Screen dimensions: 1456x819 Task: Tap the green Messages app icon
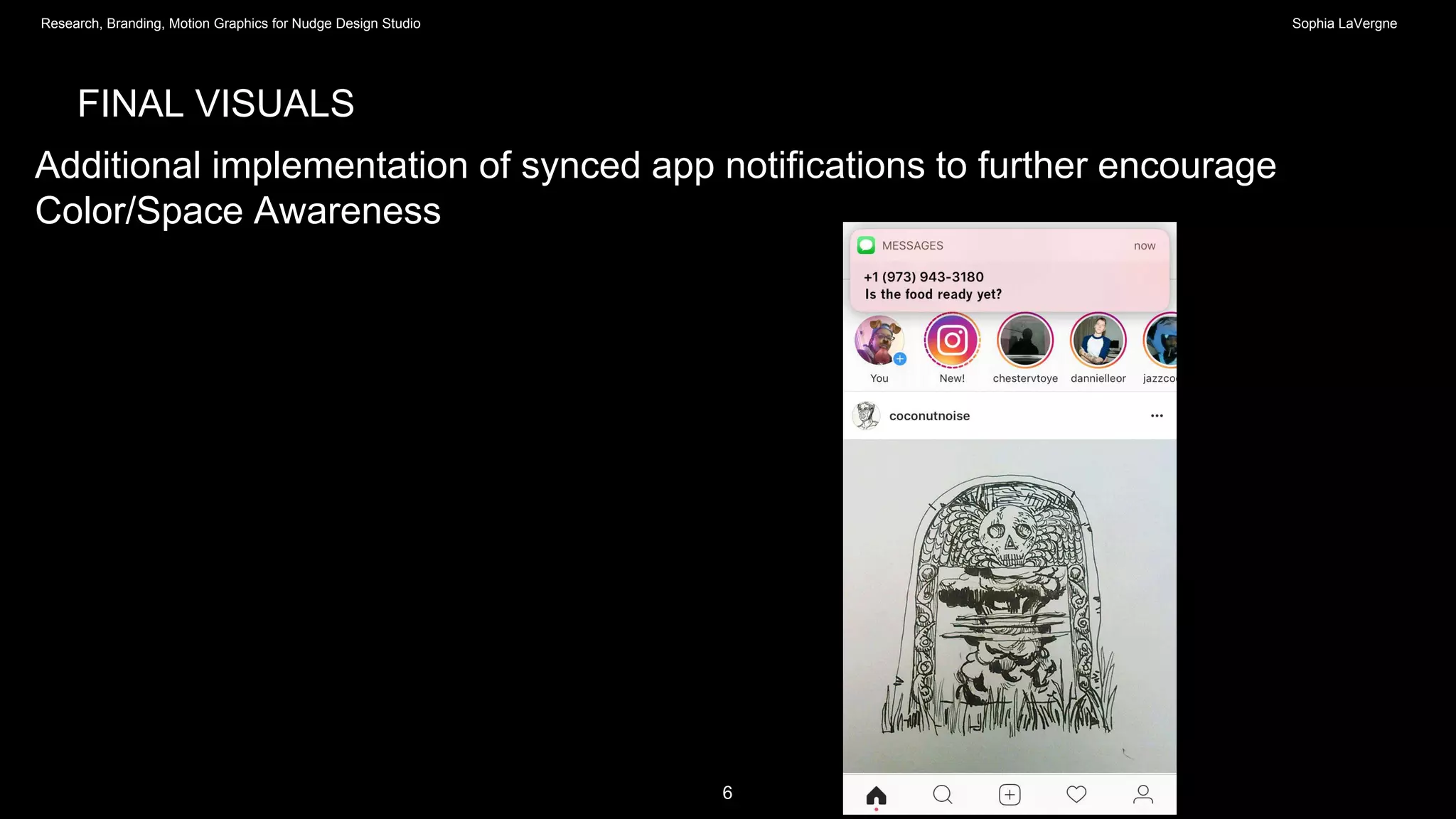[866, 245]
